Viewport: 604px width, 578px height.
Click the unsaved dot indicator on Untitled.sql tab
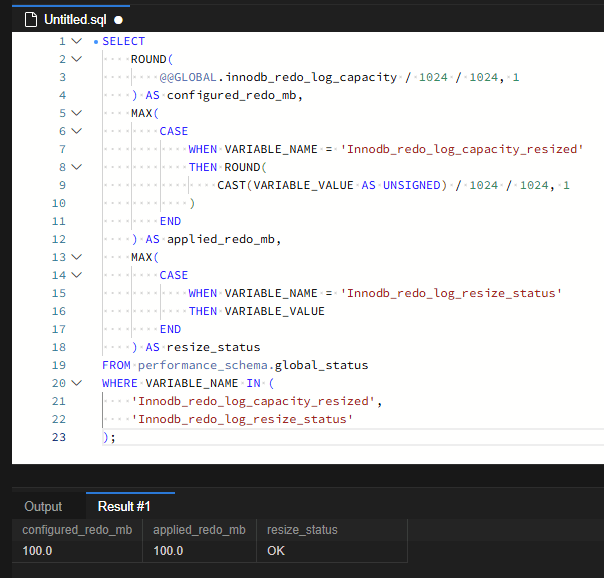pyautogui.click(x=118, y=20)
